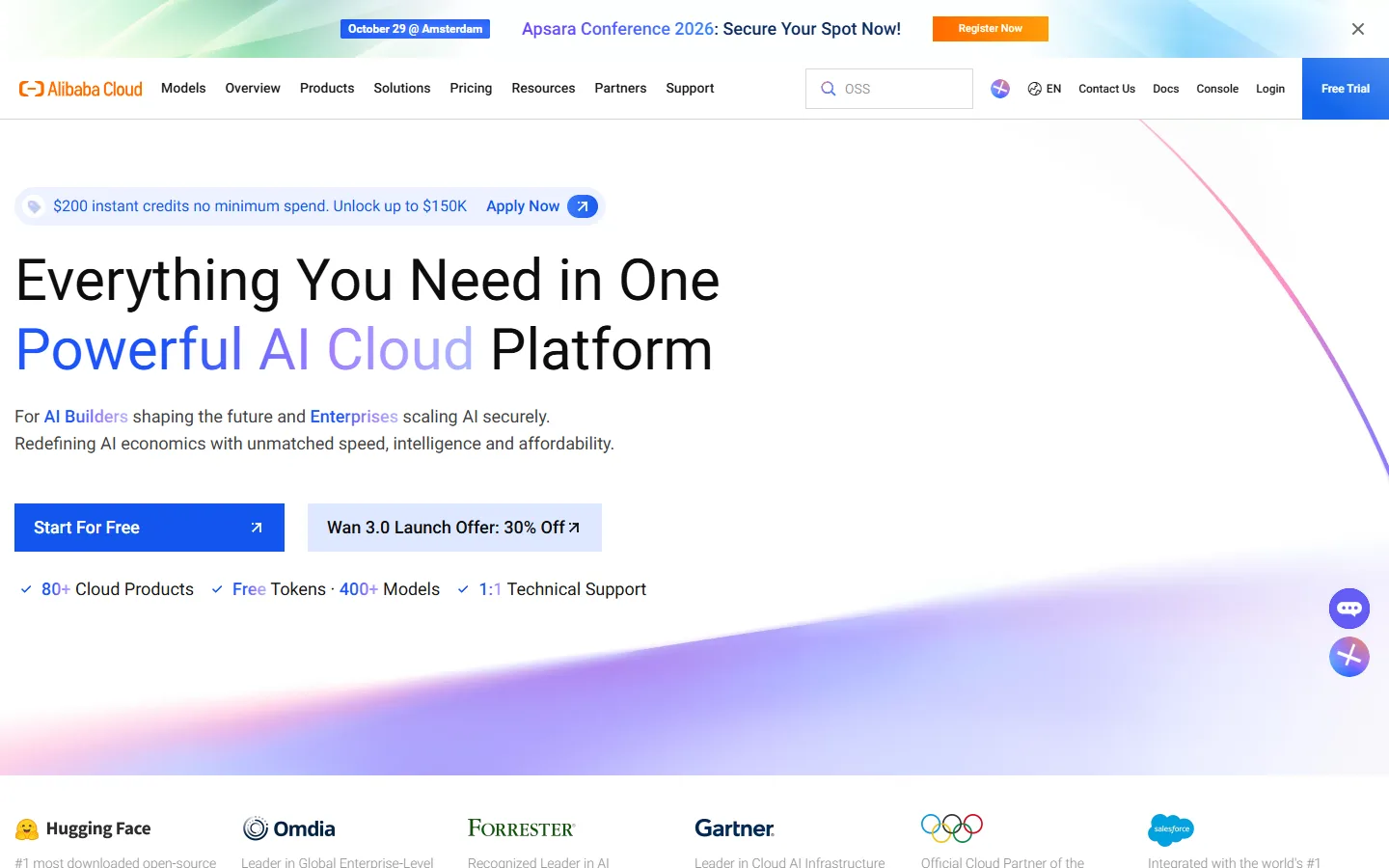The height and width of the screenshot is (868, 1389).
Task: Click the Enterprises highlighted text
Action: 354,417
